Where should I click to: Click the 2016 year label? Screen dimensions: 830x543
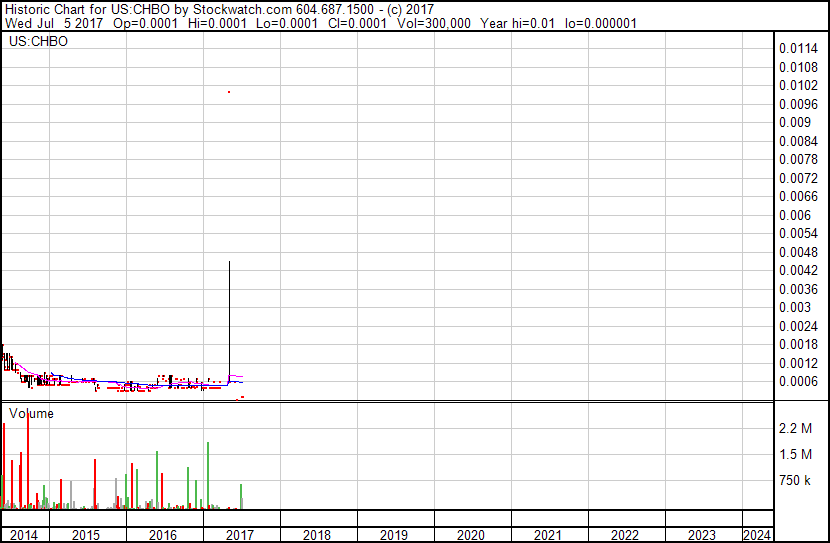click(163, 535)
